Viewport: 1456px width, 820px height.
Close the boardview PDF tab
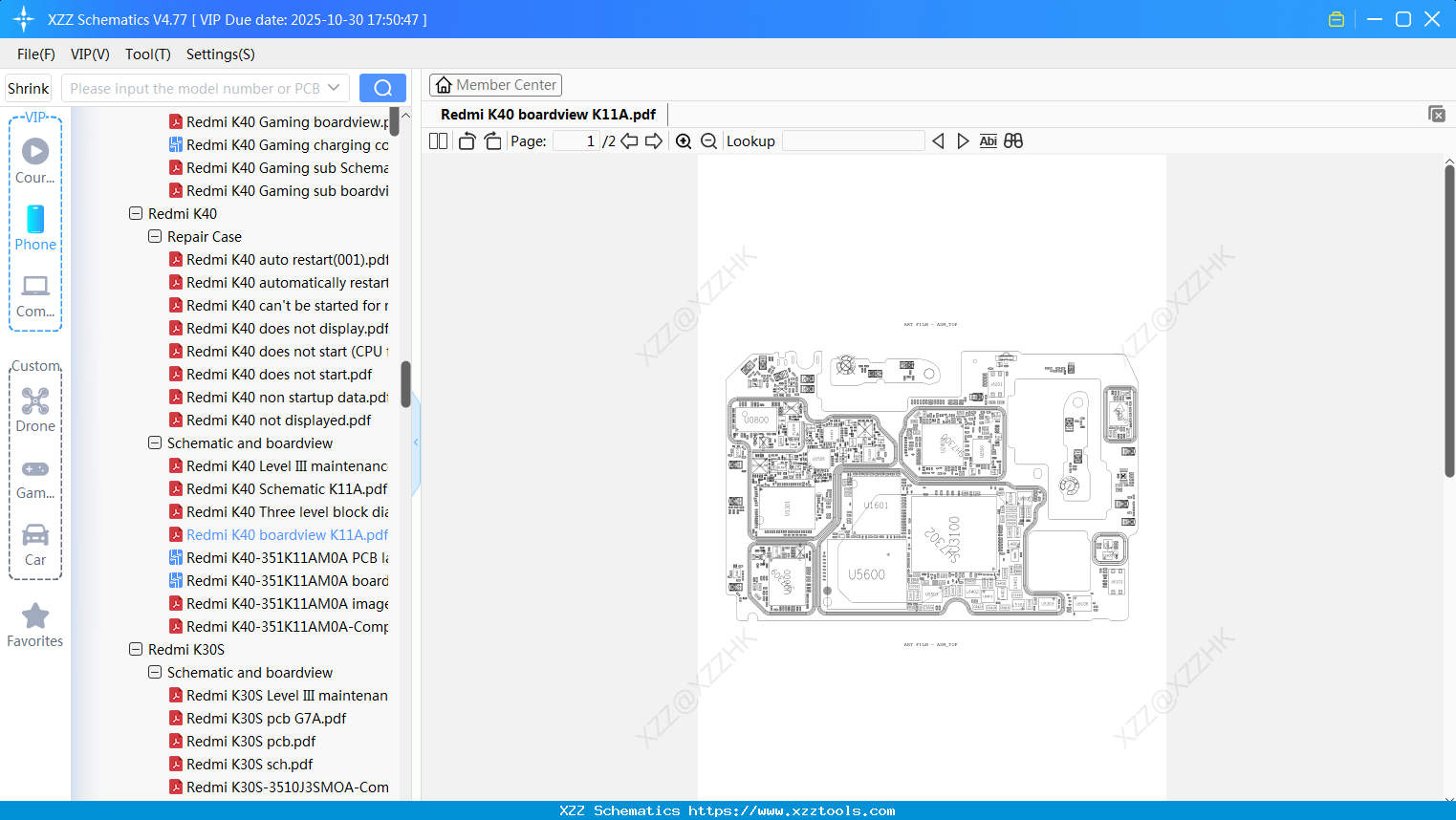click(1436, 114)
